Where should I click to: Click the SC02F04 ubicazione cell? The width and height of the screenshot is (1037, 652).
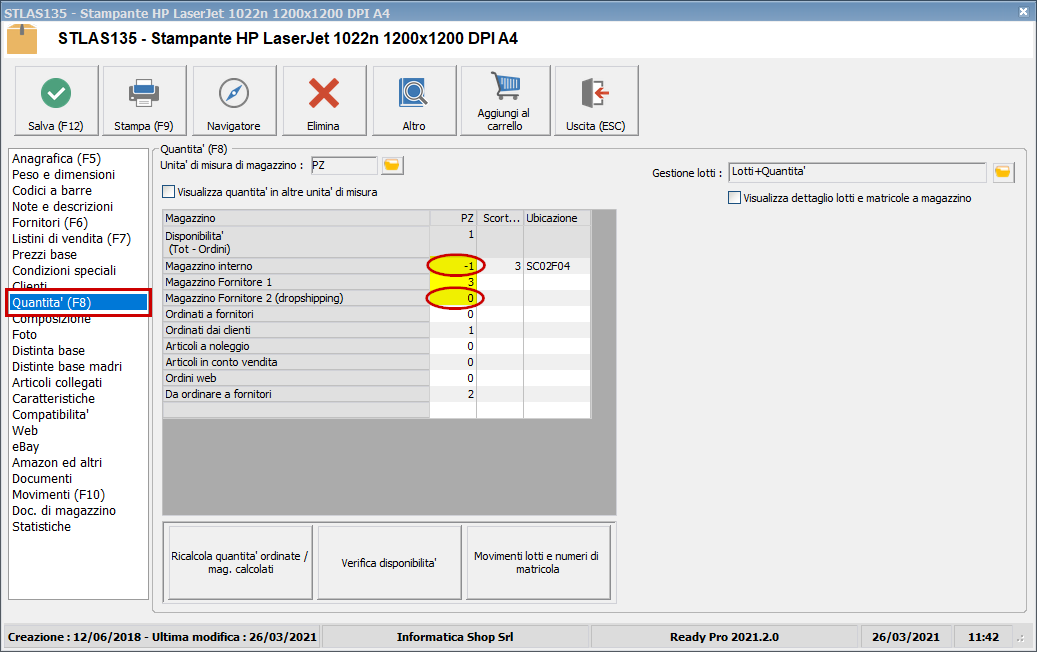pyautogui.click(x=552, y=266)
